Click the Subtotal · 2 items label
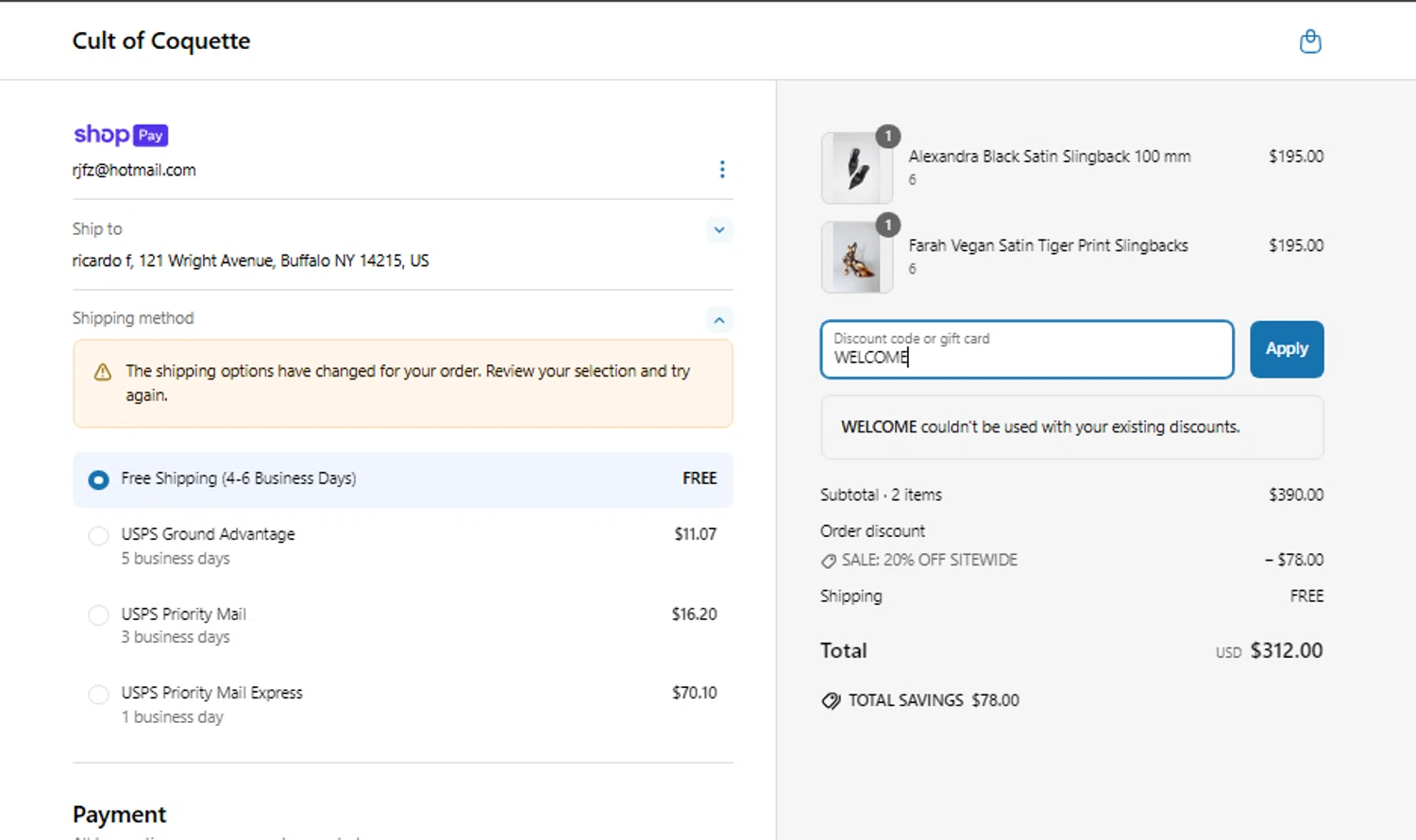The image size is (1416, 840). [881, 495]
